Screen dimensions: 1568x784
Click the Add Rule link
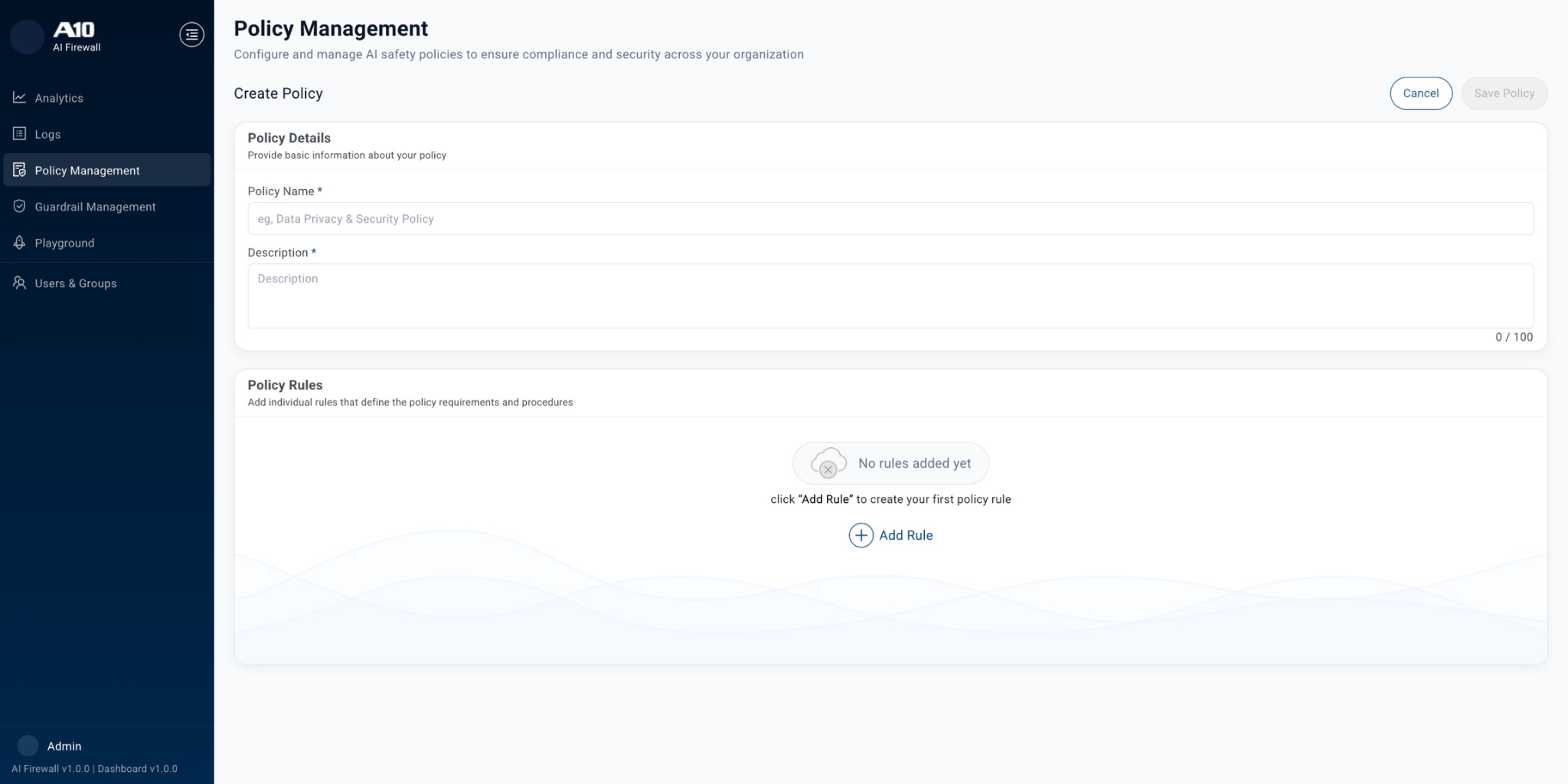click(x=906, y=535)
